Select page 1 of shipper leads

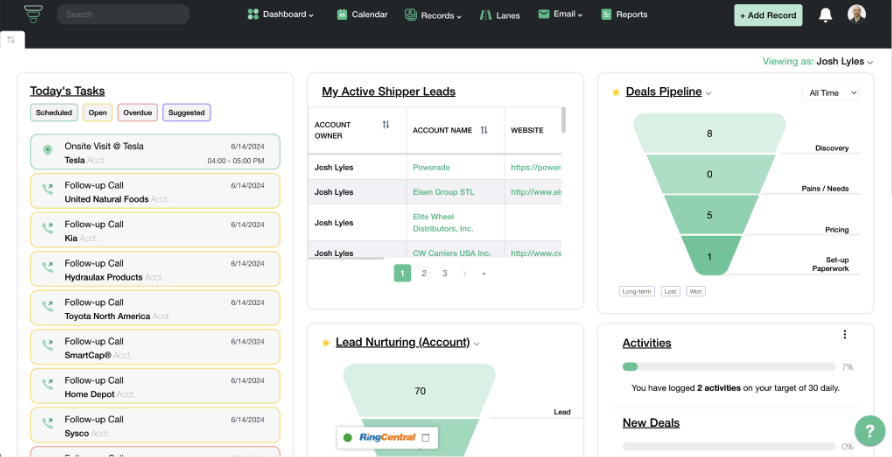402,273
